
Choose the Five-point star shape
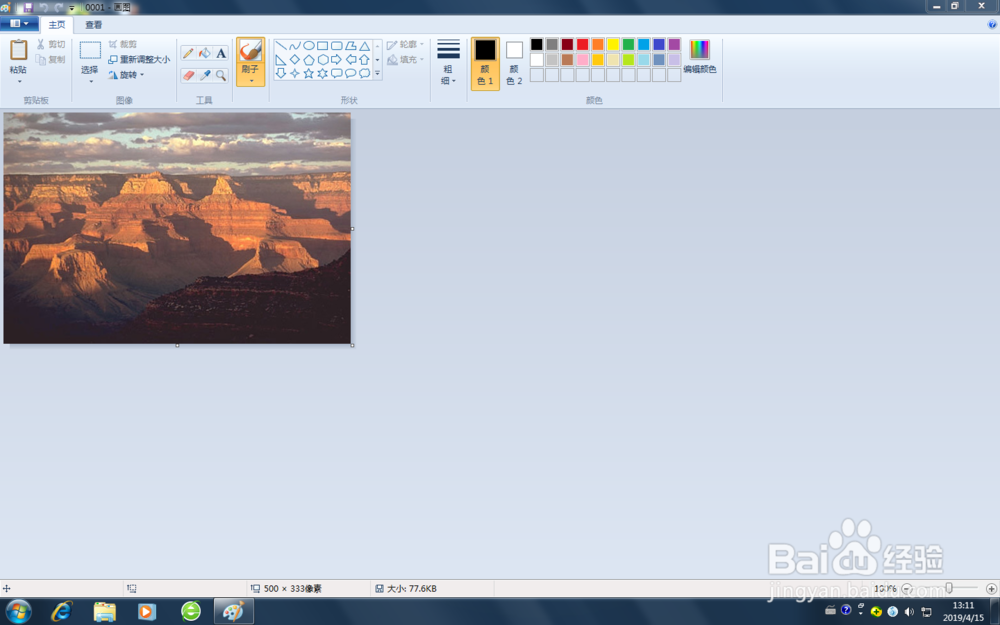pyautogui.click(x=309, y=74)
